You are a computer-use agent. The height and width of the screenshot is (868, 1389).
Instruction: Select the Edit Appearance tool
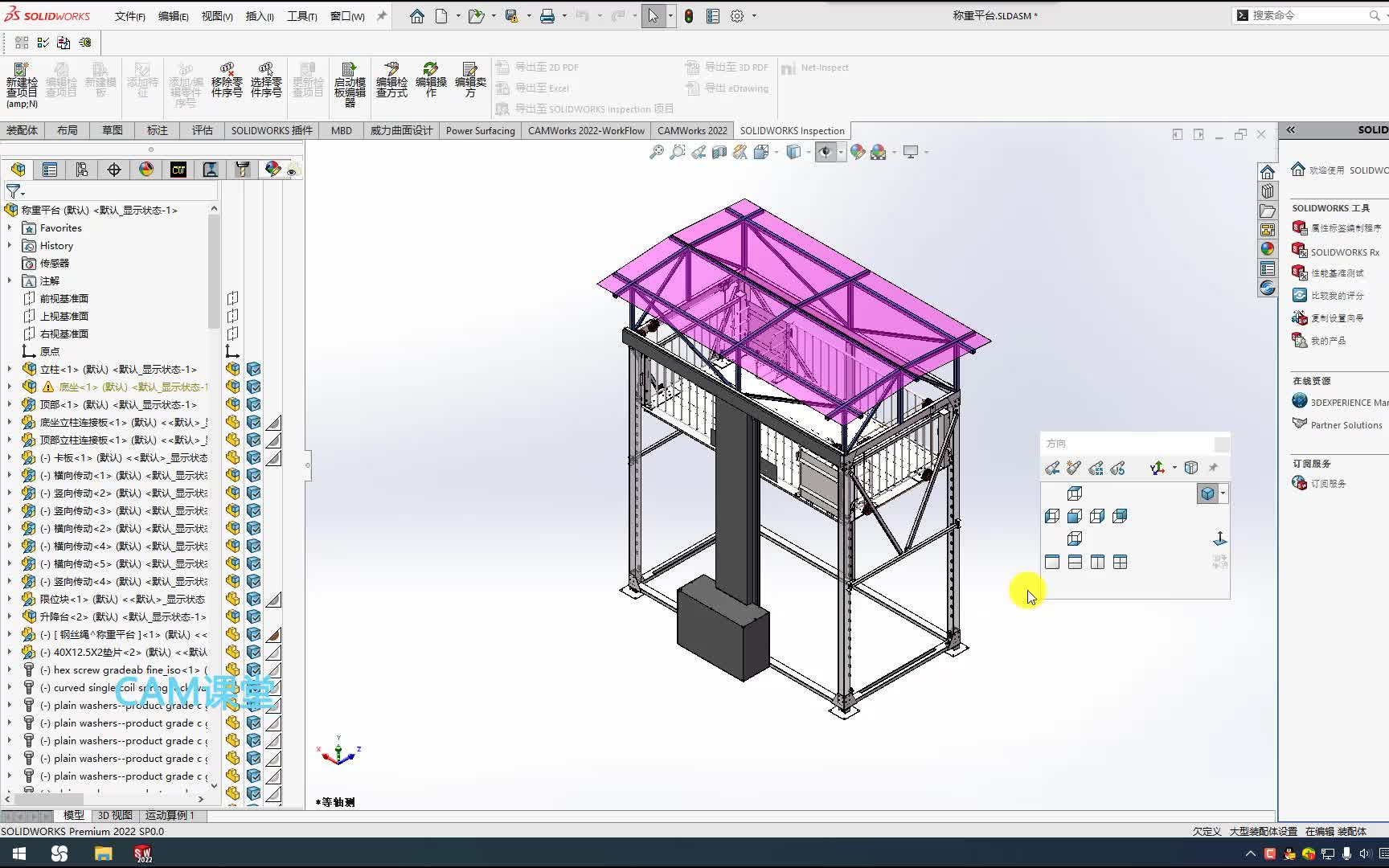pos(858,153)
